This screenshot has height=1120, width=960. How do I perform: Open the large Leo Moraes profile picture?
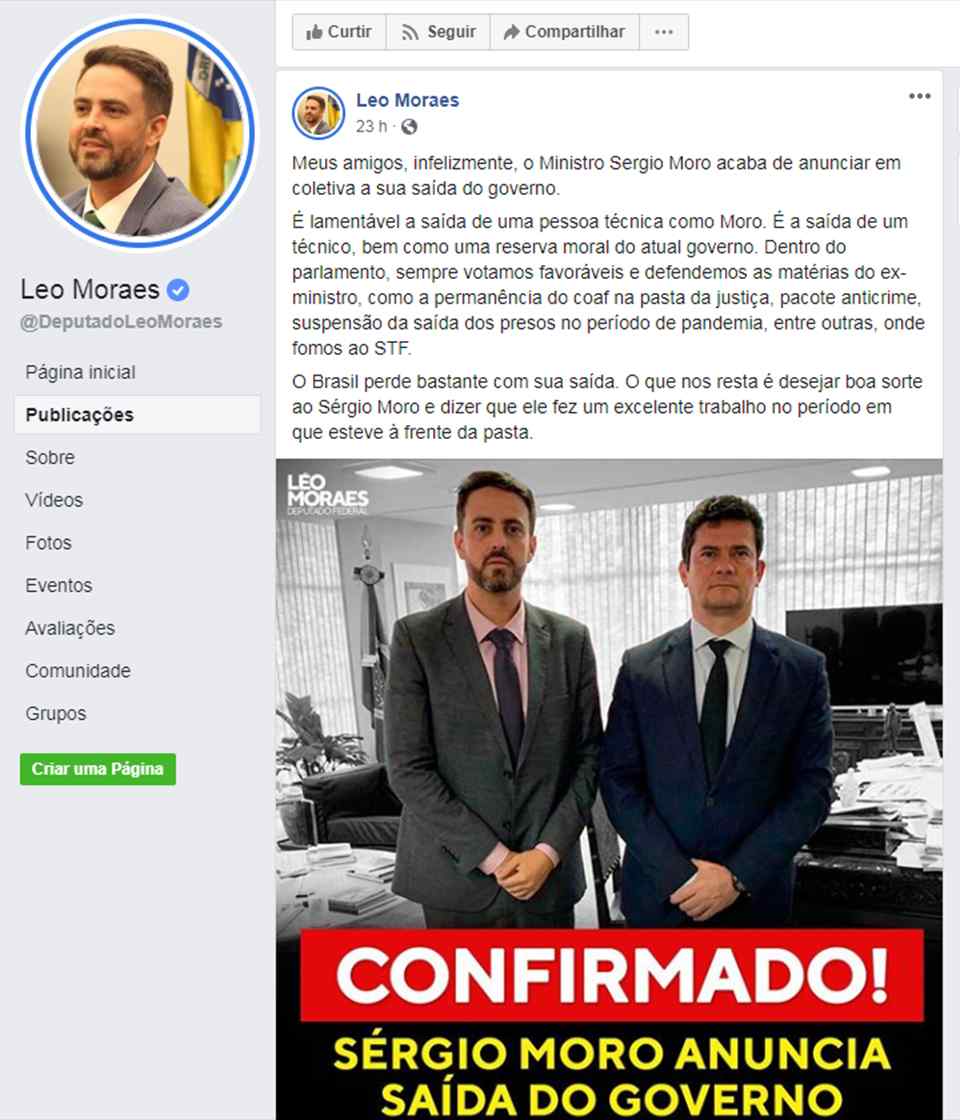140,134
